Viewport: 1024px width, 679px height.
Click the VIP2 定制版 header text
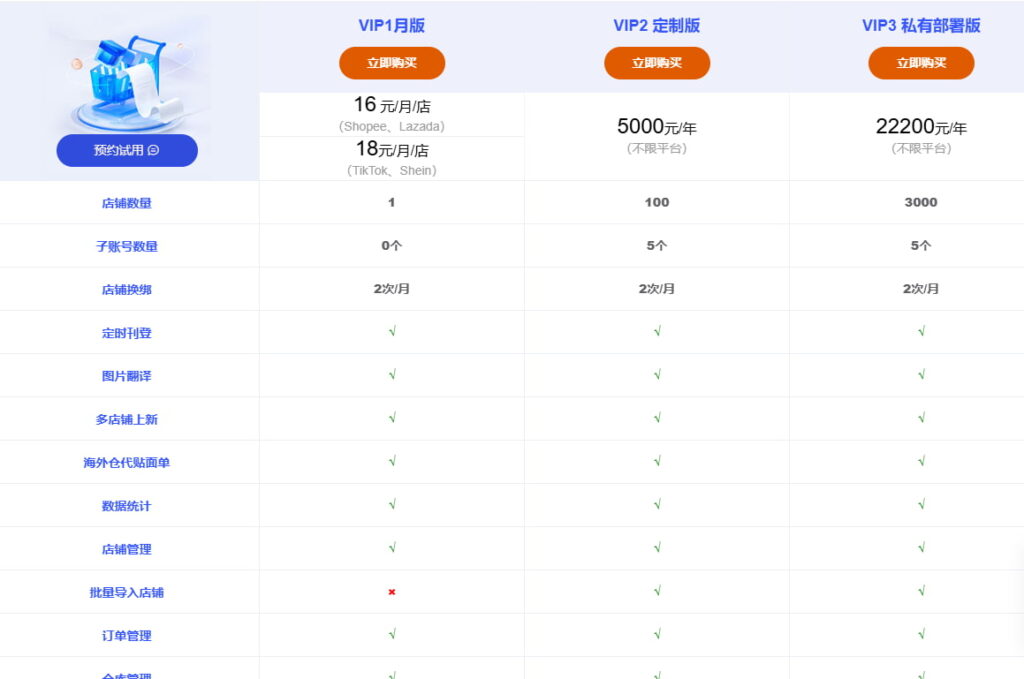click(x=656, y=25)
